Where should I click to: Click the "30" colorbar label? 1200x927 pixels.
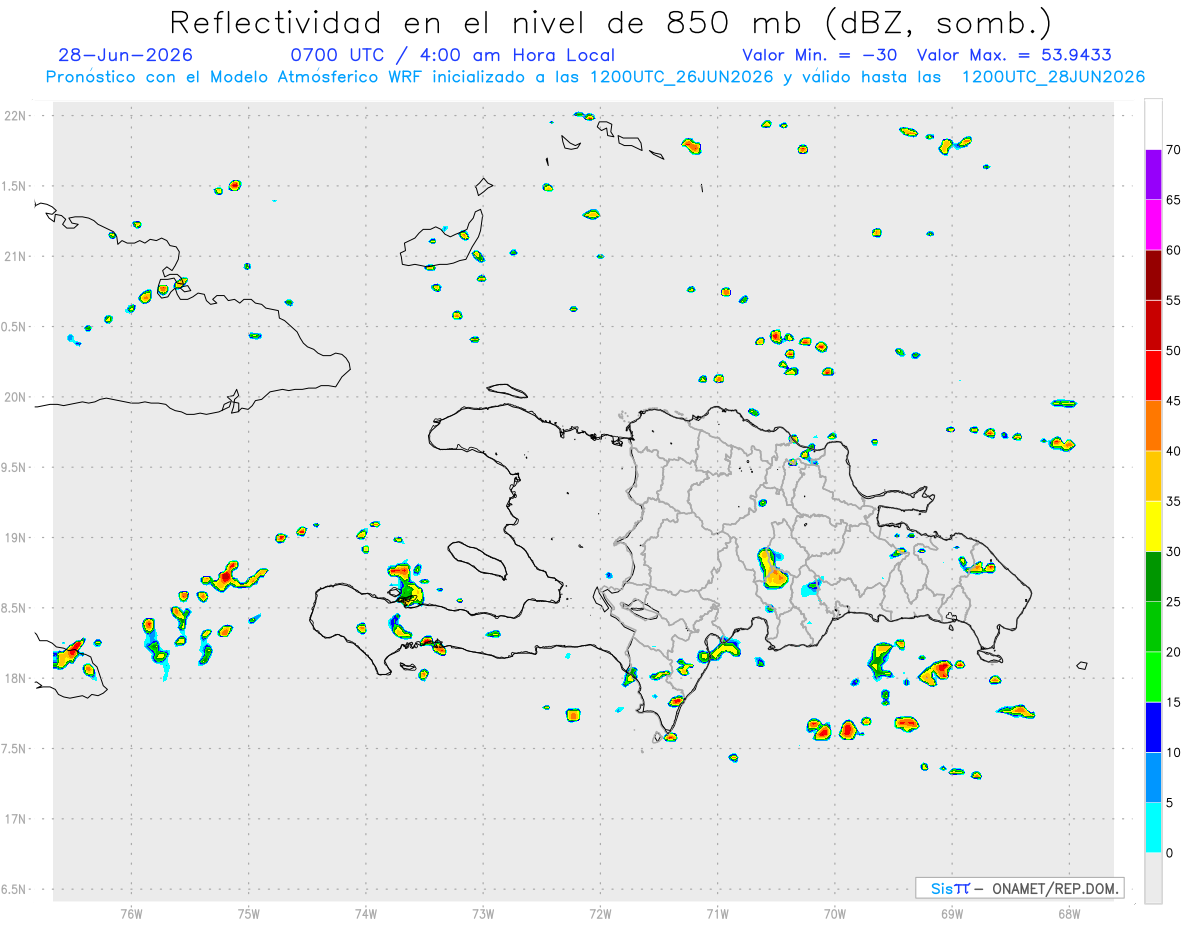(x=1174, y=552)
